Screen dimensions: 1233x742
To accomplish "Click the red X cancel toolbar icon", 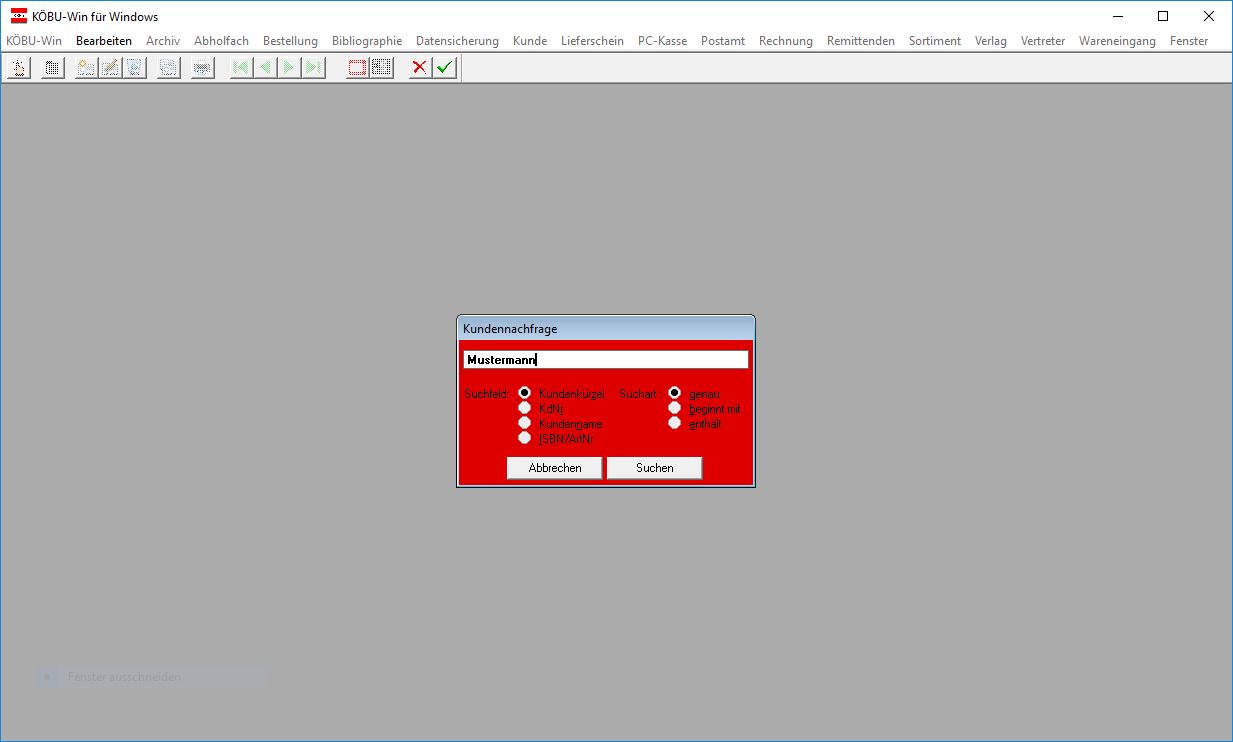I will 420,68.
